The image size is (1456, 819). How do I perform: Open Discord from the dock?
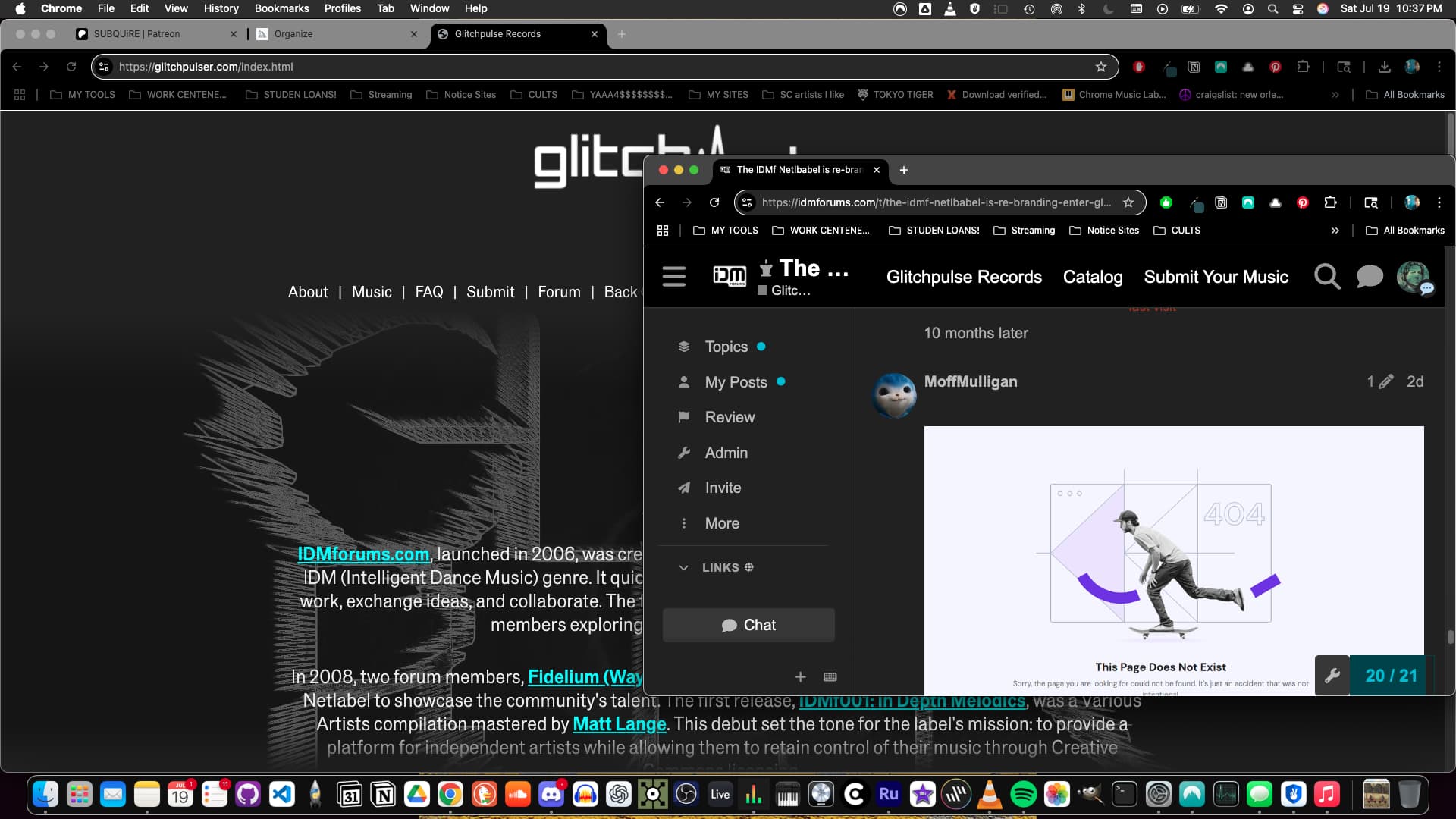click(x=551, y=795)
